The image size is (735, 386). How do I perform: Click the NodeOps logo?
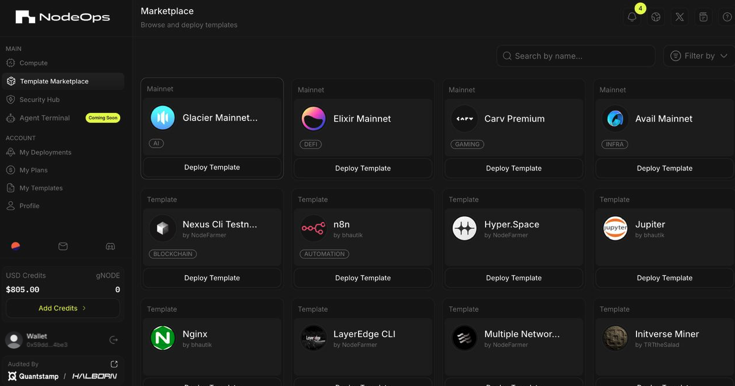pyautogui.click(x=62, y=17)
